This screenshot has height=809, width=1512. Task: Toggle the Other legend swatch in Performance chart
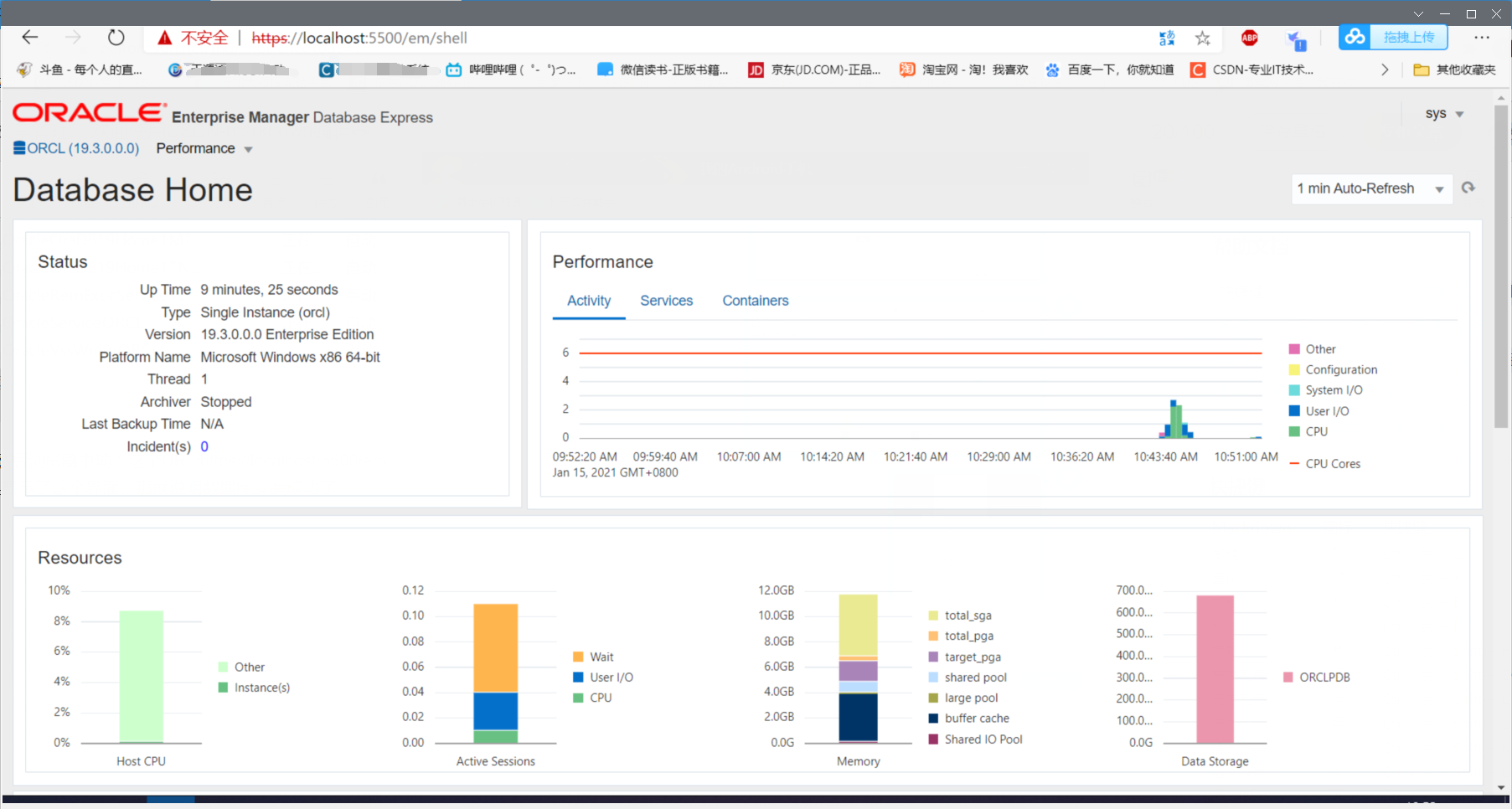[1294, 349]
